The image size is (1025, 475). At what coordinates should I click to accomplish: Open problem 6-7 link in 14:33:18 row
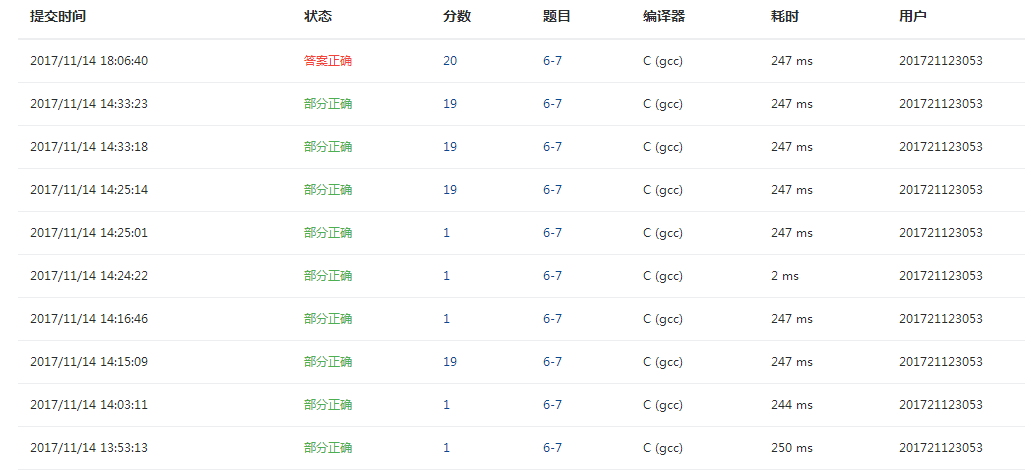click(552, 147)
